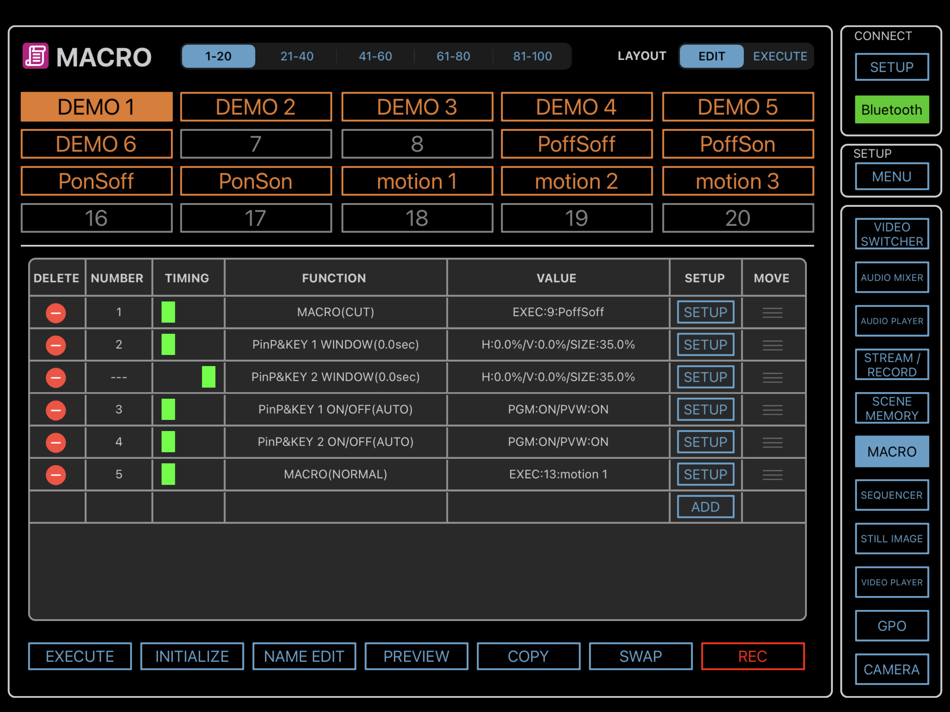Click the minus icon for step 4
The height and width of the screenshot is (712, 950).
[x=56, y=442]
